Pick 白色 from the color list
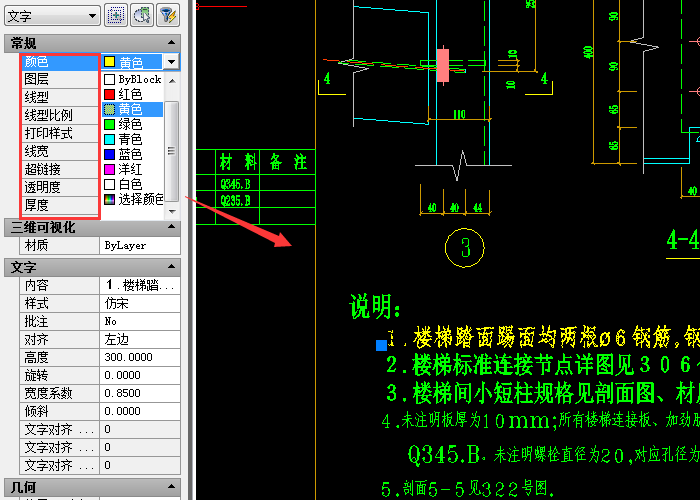 pos(133,184)
